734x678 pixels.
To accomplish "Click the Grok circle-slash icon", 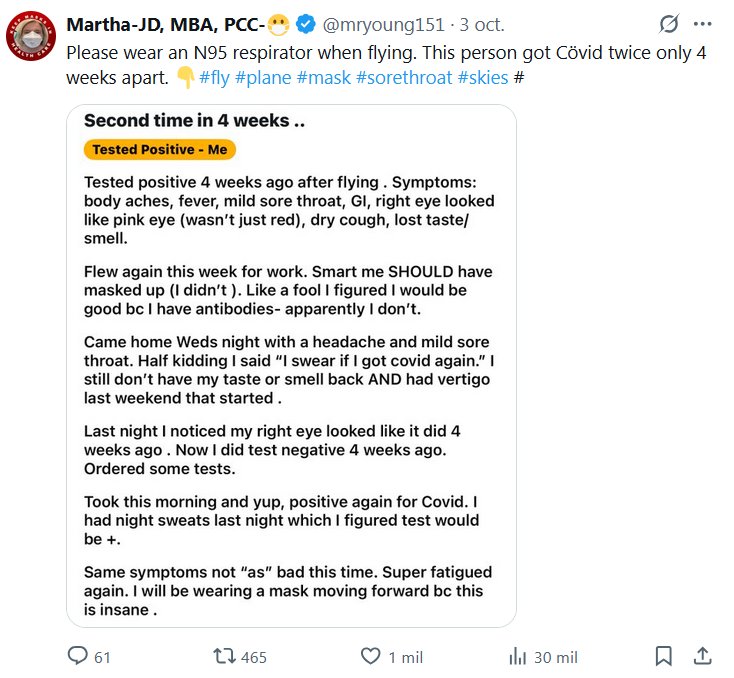I will click(x=668, y=23).
